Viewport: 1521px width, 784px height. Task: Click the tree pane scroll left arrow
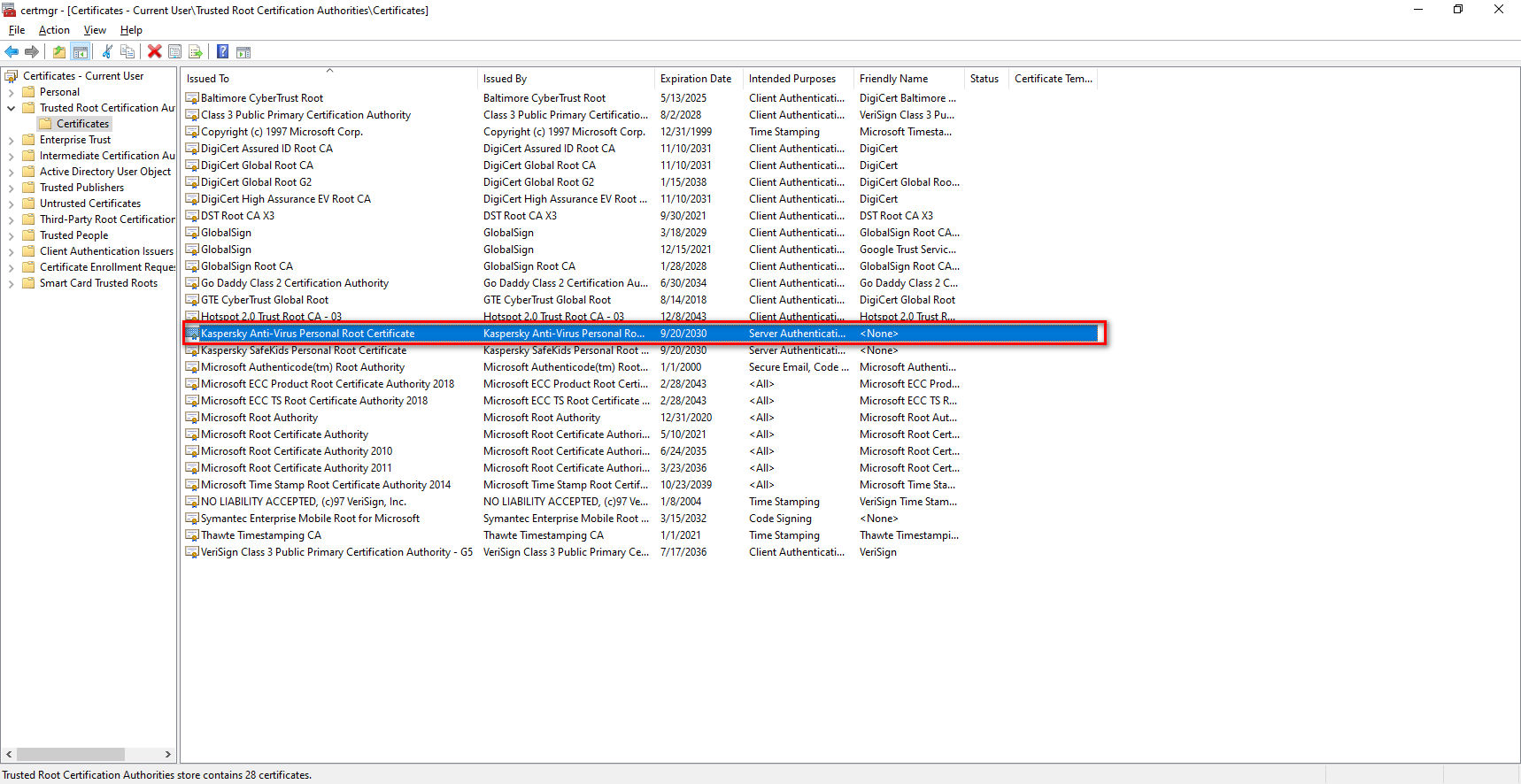(x=9, y=755)
